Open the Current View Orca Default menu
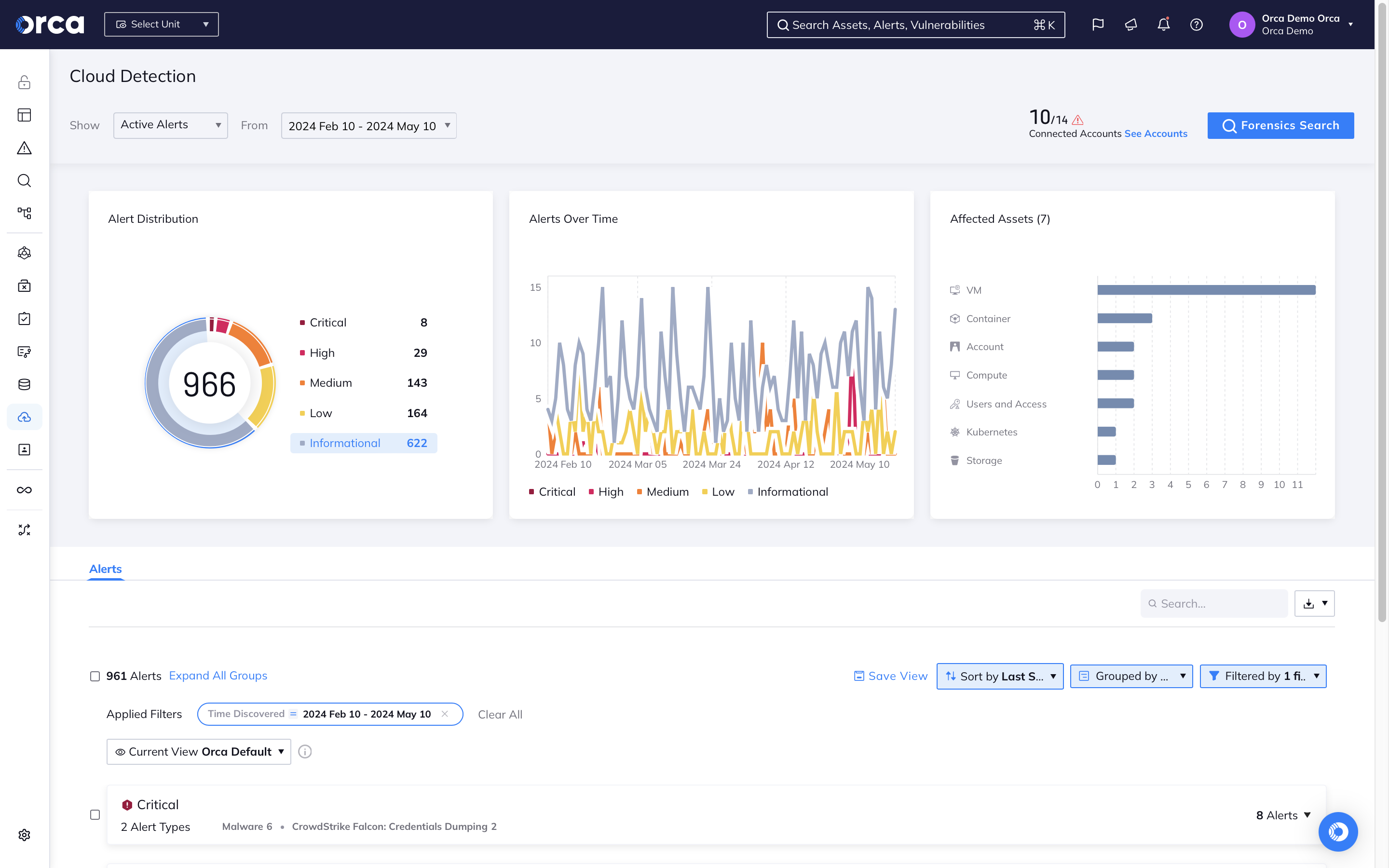Image resolution: width=1389 pixels, height=868 pixels. pyautogui.click(x=198, y=751)
